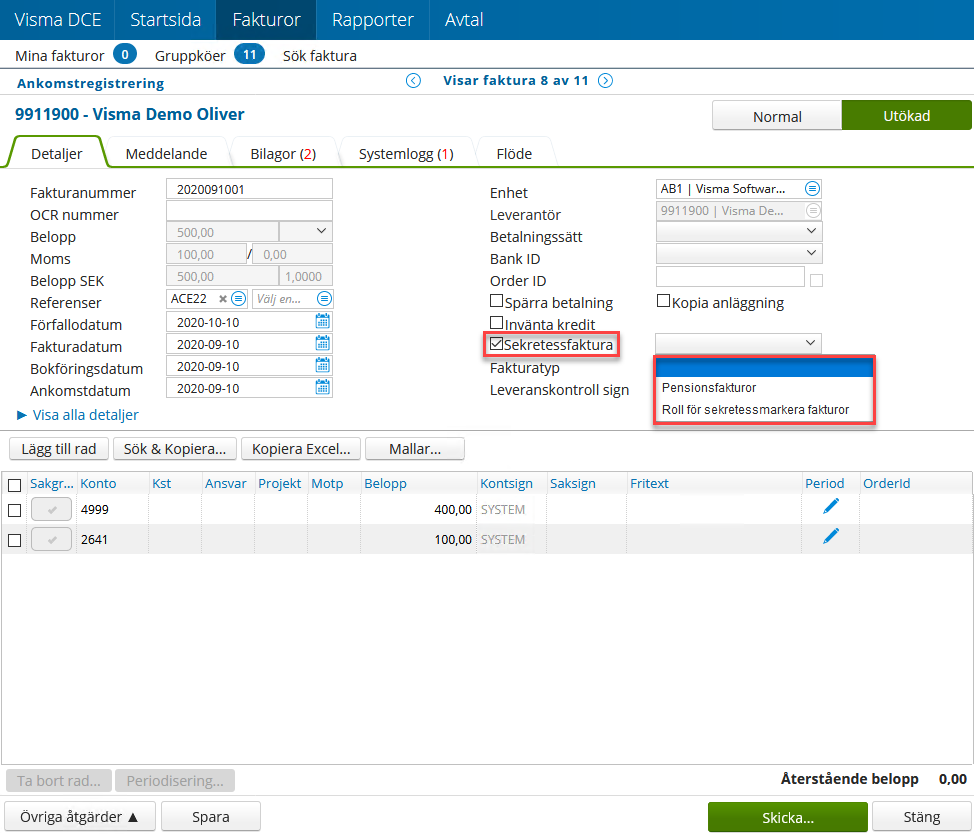Edit period pencil for account 4999

pyautogui.click(x=831, y=506)
